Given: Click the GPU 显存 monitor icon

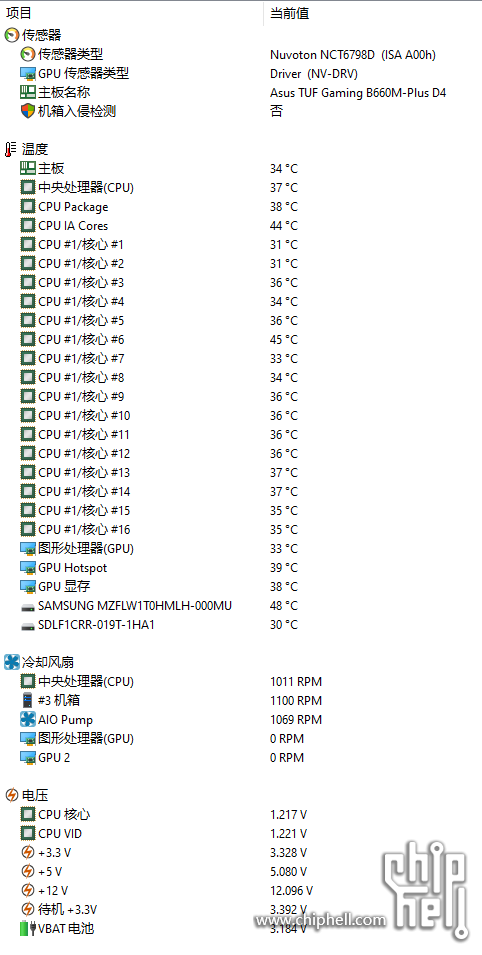Looking at the screenshot, I should pyautogui.click(x=28, y=587).
